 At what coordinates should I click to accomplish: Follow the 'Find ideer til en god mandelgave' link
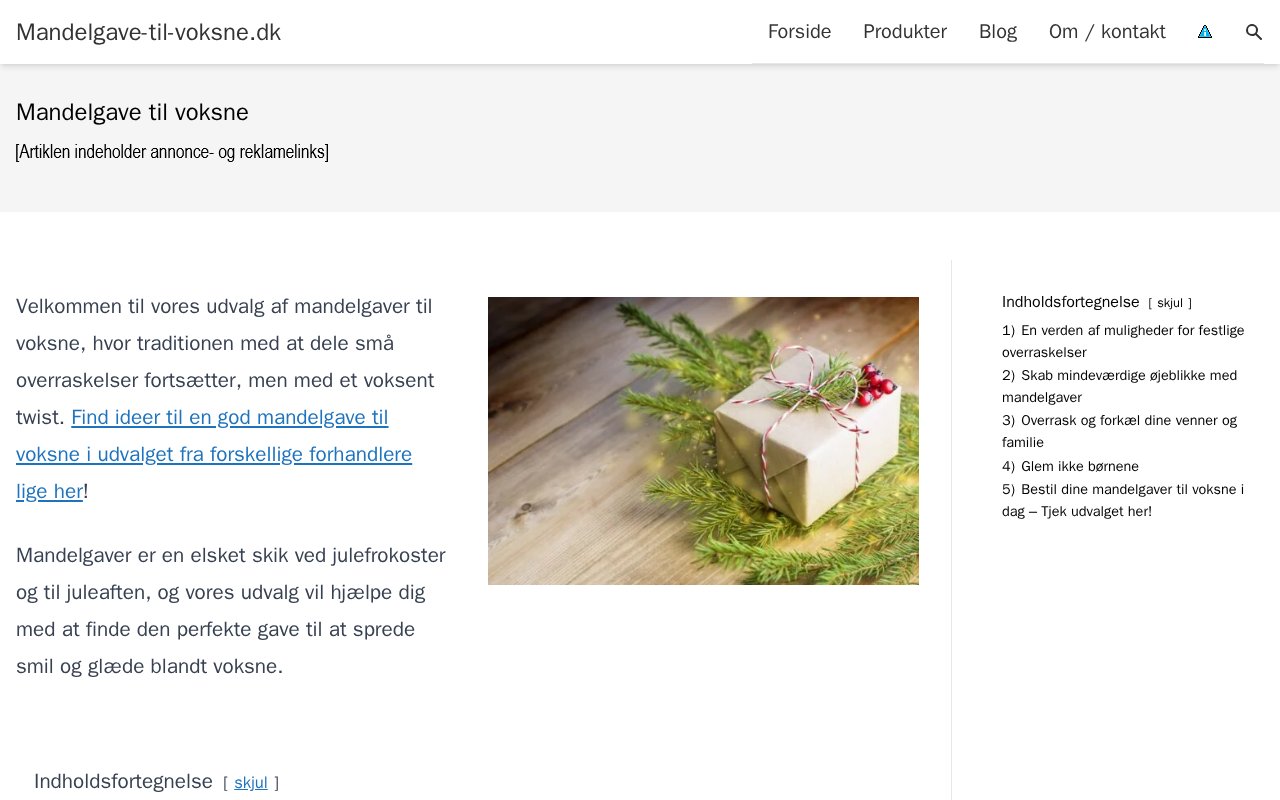214,454
